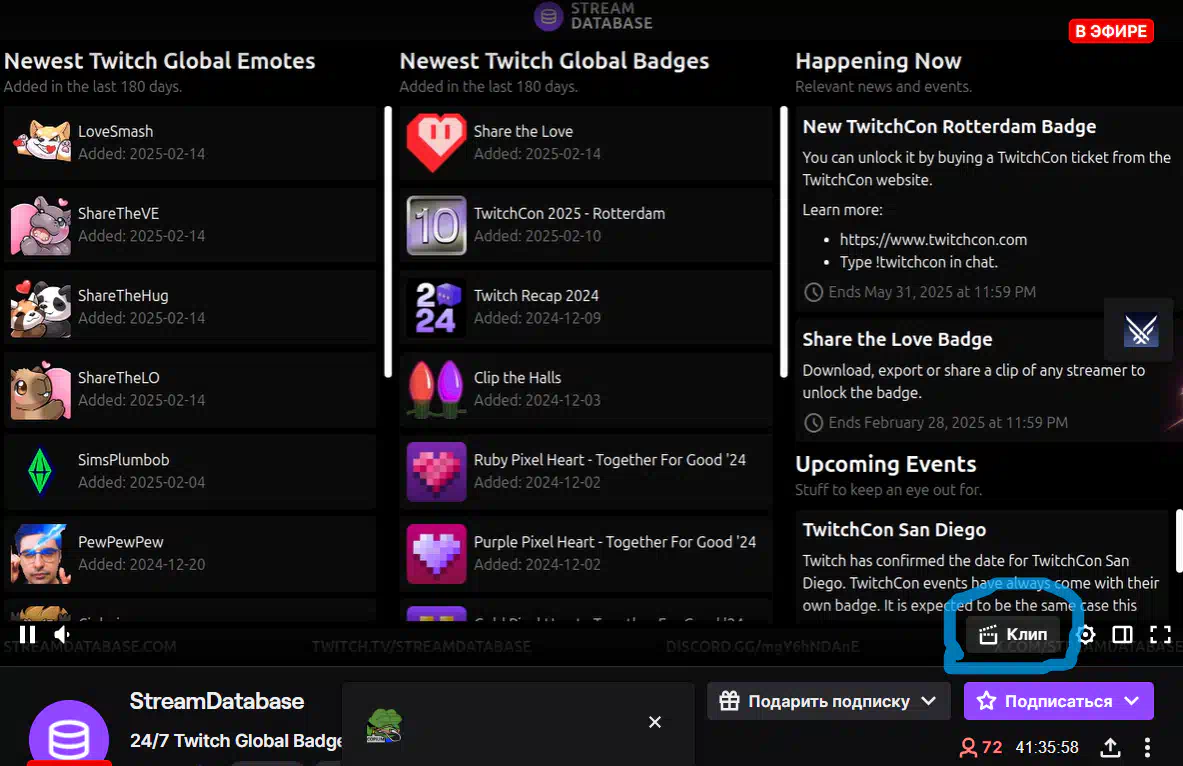Click the ShareTheVE emote image
1183x766 pixels.
(41, 225)
